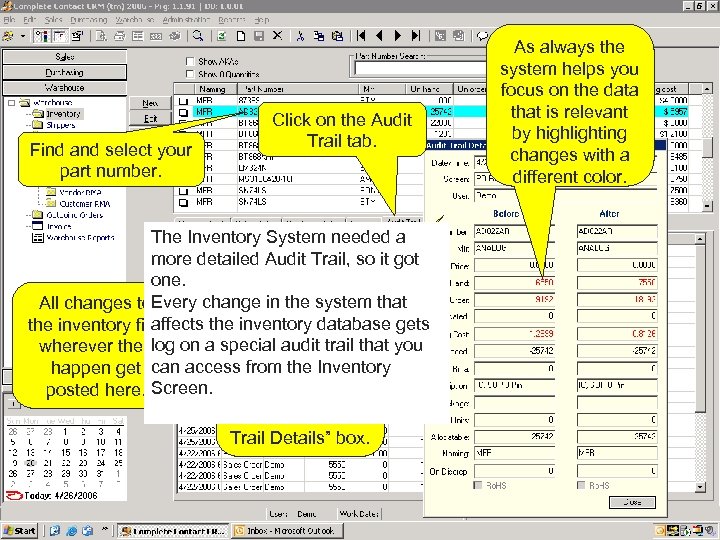
Task: Open Internet Explorer quick launch icon
Action: pos(71,531)
